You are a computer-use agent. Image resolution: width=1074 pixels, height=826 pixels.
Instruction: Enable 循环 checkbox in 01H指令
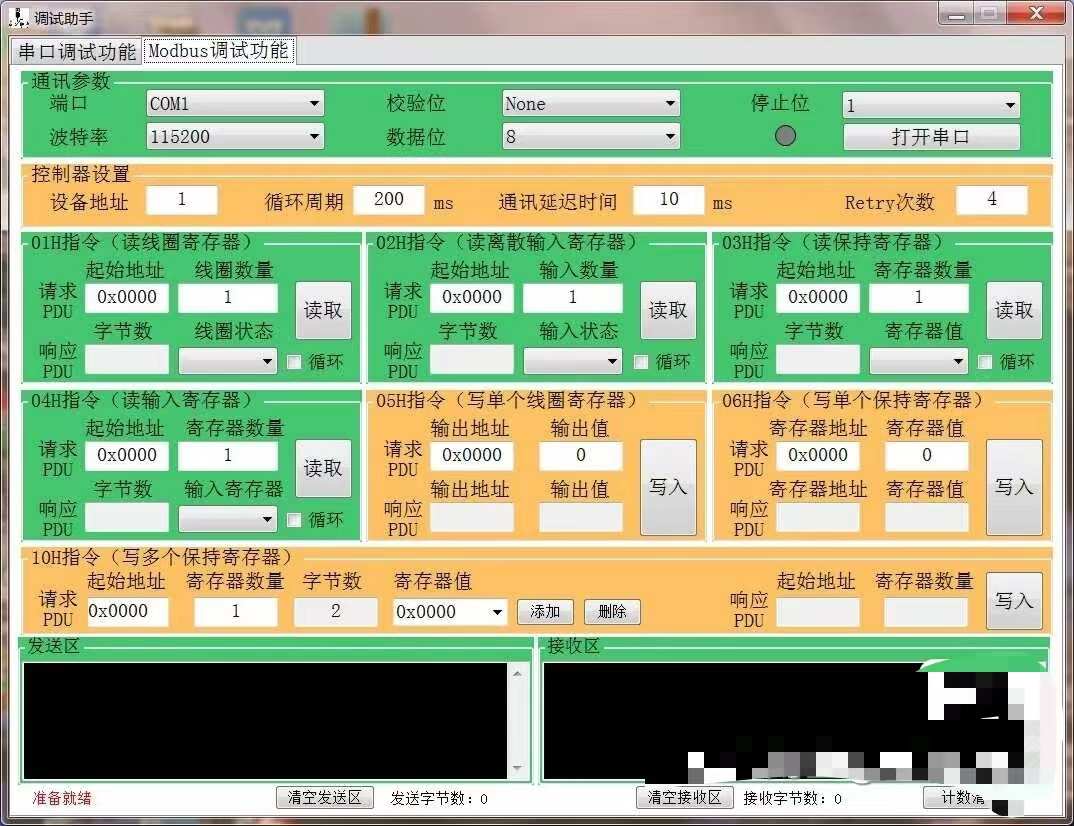click(295, 362)
